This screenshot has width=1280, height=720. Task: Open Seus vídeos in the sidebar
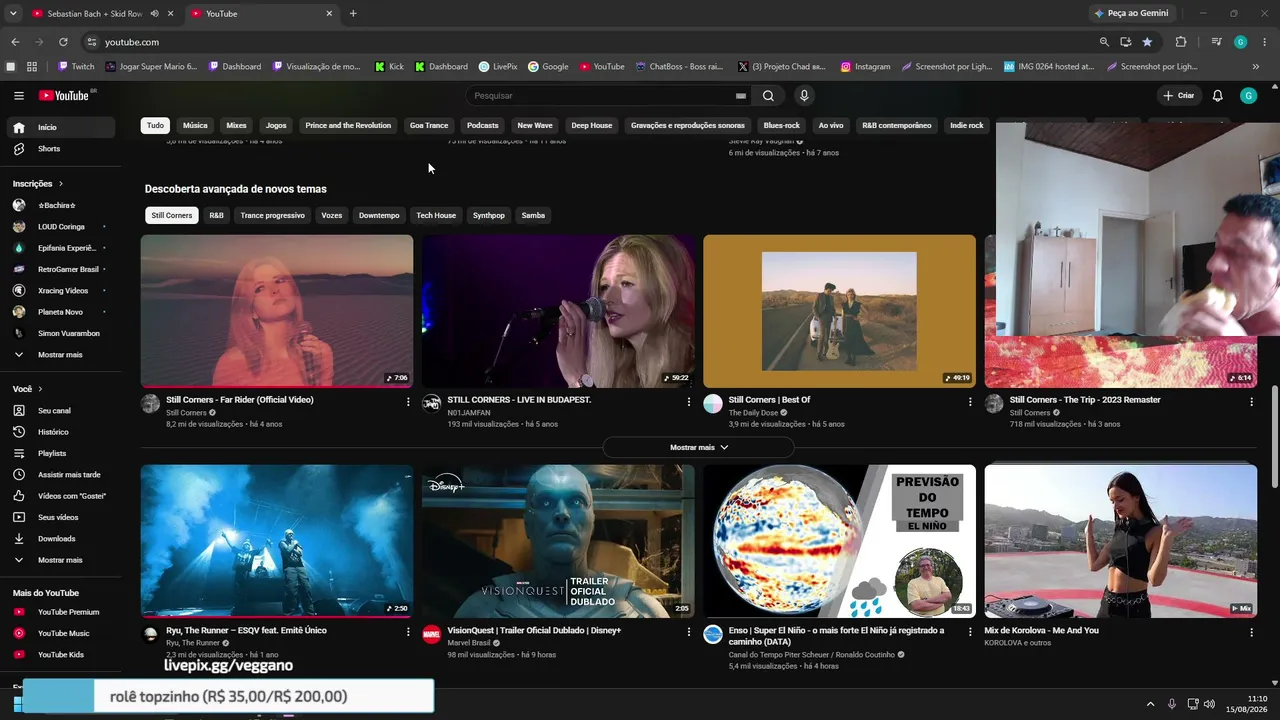[58, 518]
